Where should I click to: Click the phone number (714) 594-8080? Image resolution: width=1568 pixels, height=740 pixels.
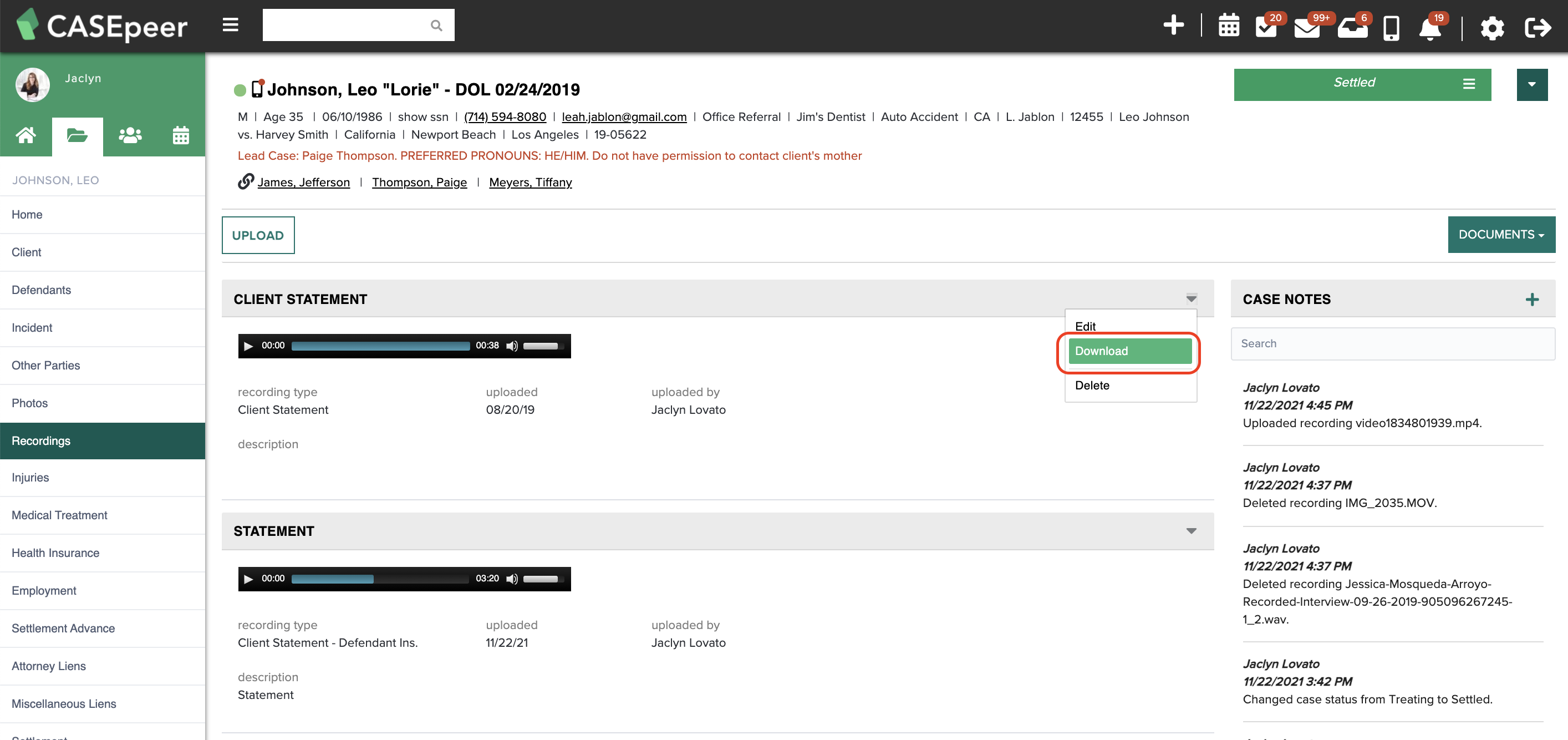(x=505, y=117)
